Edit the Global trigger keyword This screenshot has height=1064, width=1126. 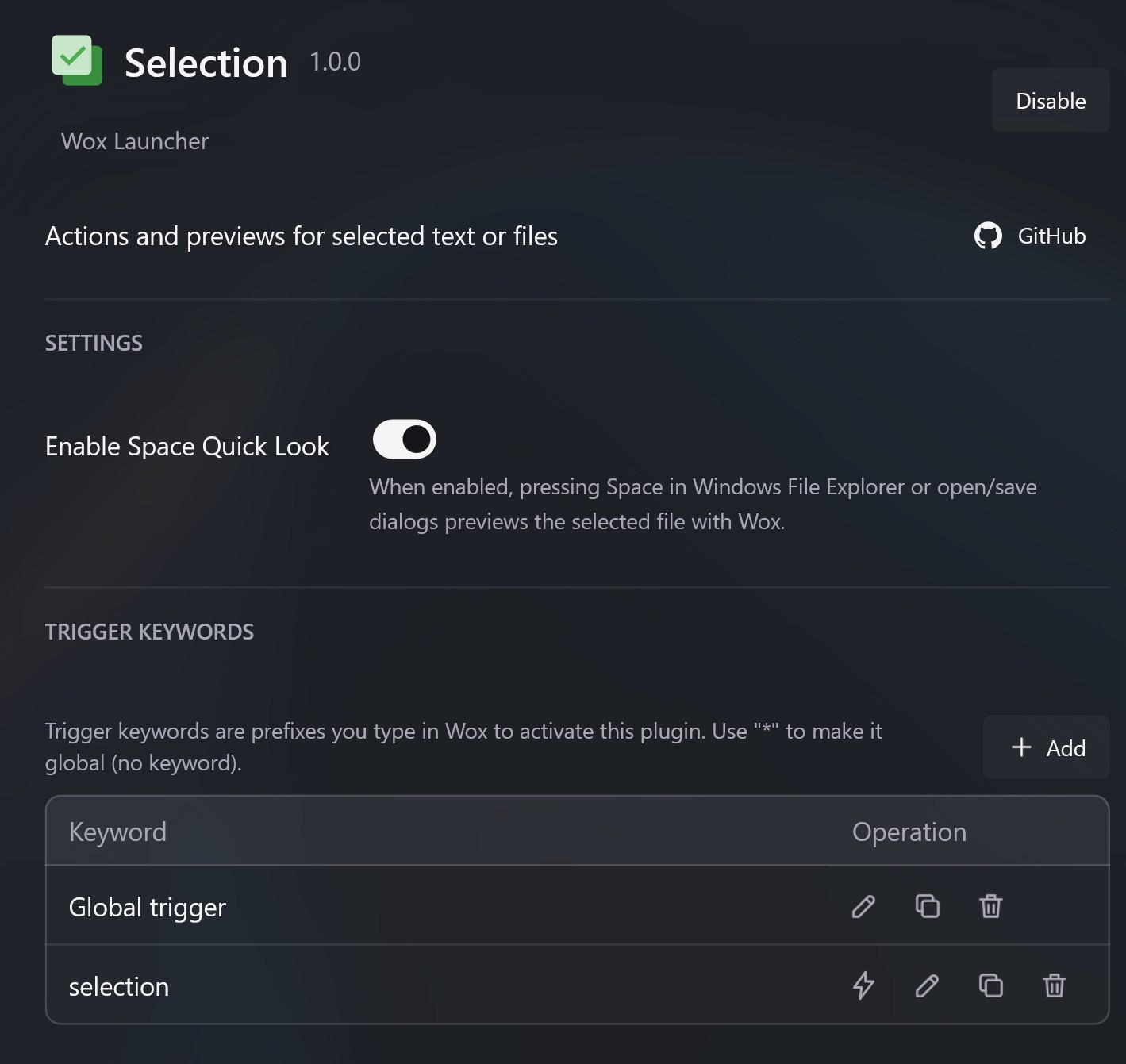pyautogui.click(x=863, y=906)
